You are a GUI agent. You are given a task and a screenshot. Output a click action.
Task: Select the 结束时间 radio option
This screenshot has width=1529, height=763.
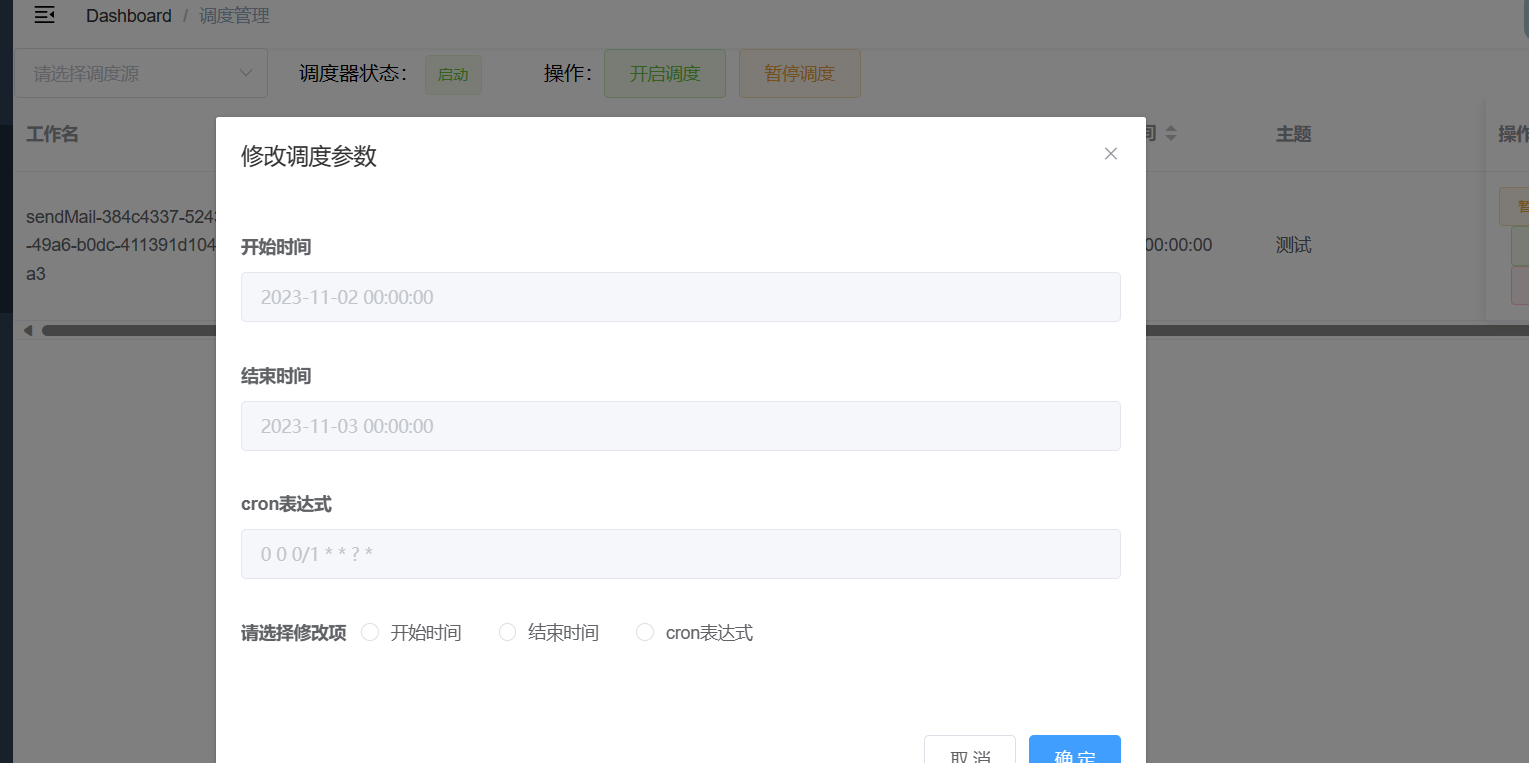(507, 631)
